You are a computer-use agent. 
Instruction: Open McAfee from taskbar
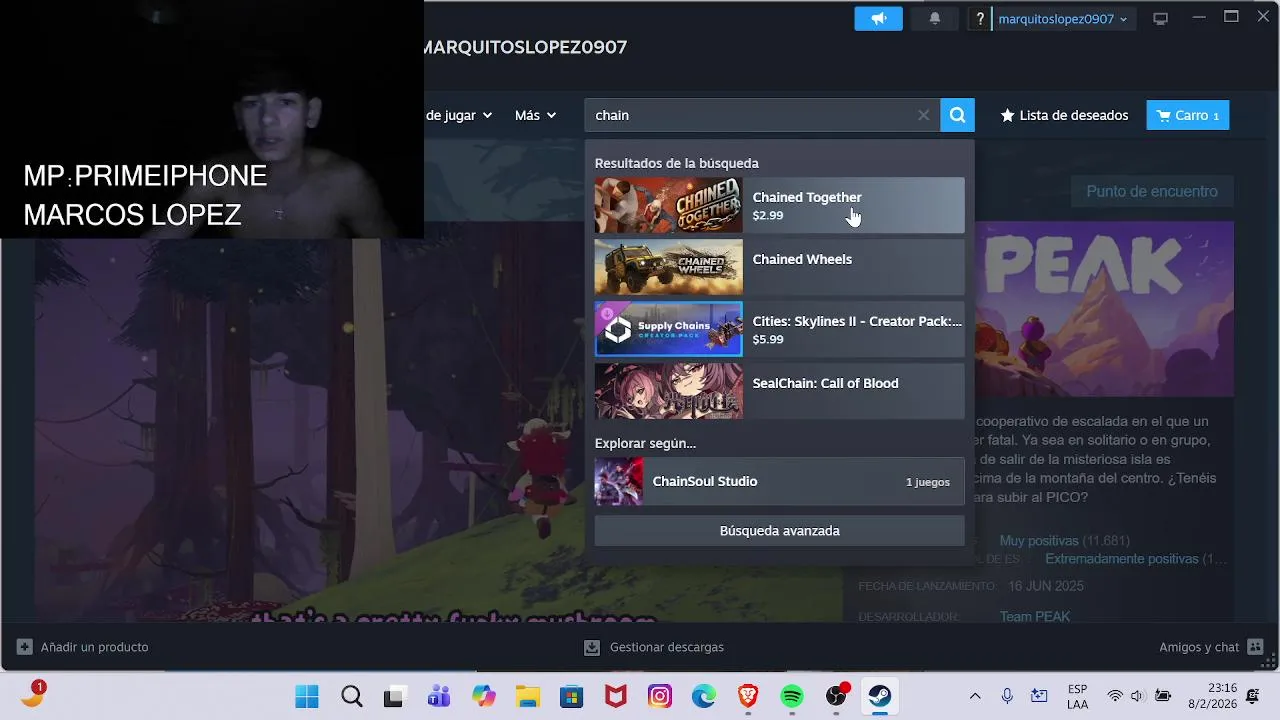click(x=615, y=696)
